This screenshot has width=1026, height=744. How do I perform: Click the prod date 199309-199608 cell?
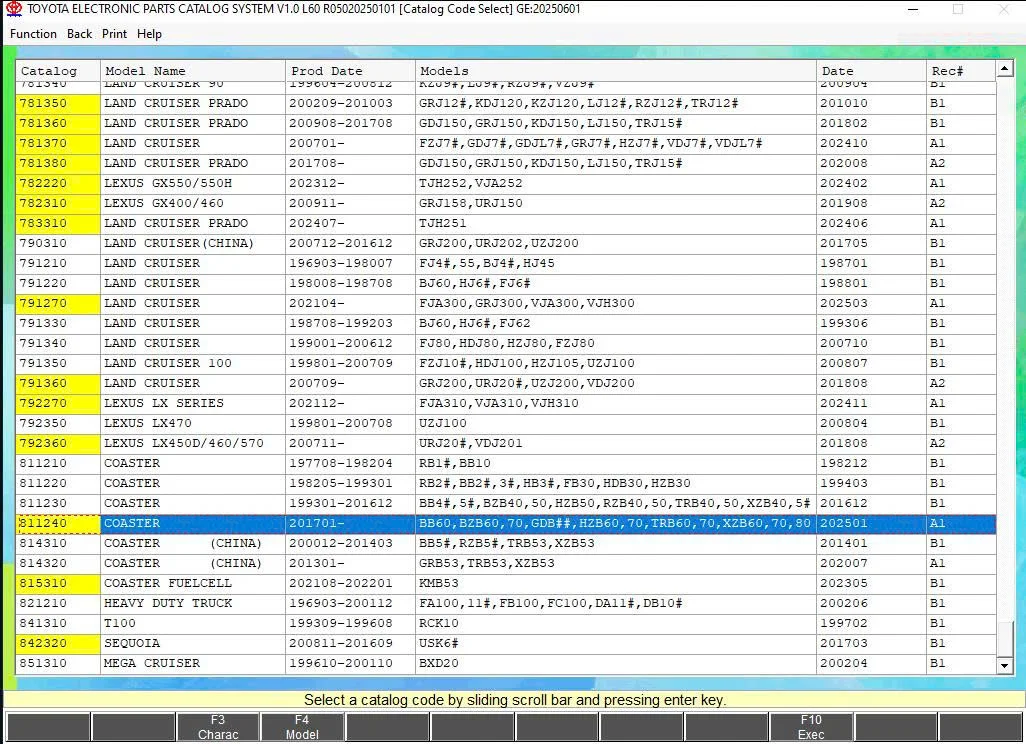pos(350,624)
